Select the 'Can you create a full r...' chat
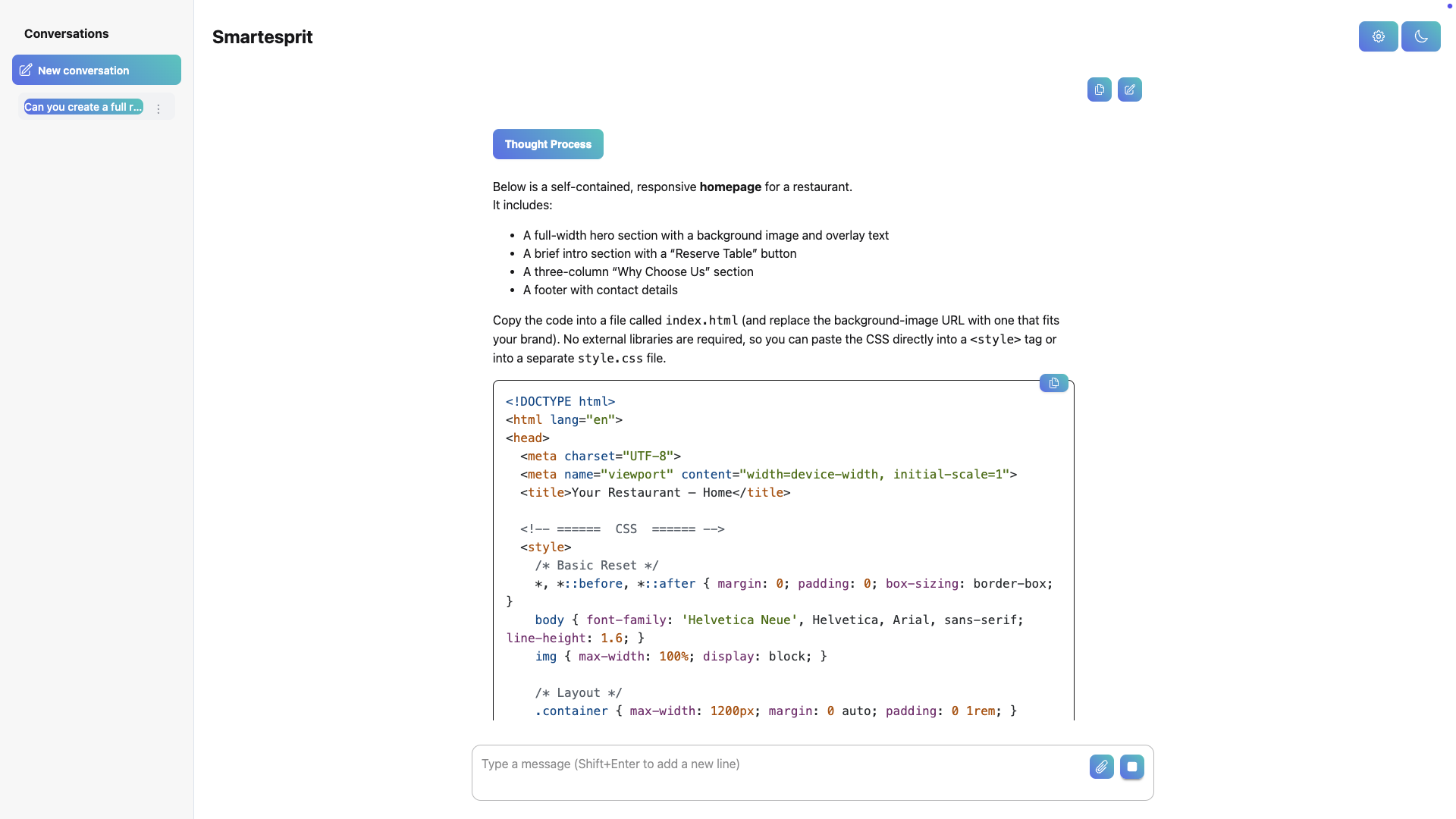This screenshot has width=1456, height=819. point(83,107)
